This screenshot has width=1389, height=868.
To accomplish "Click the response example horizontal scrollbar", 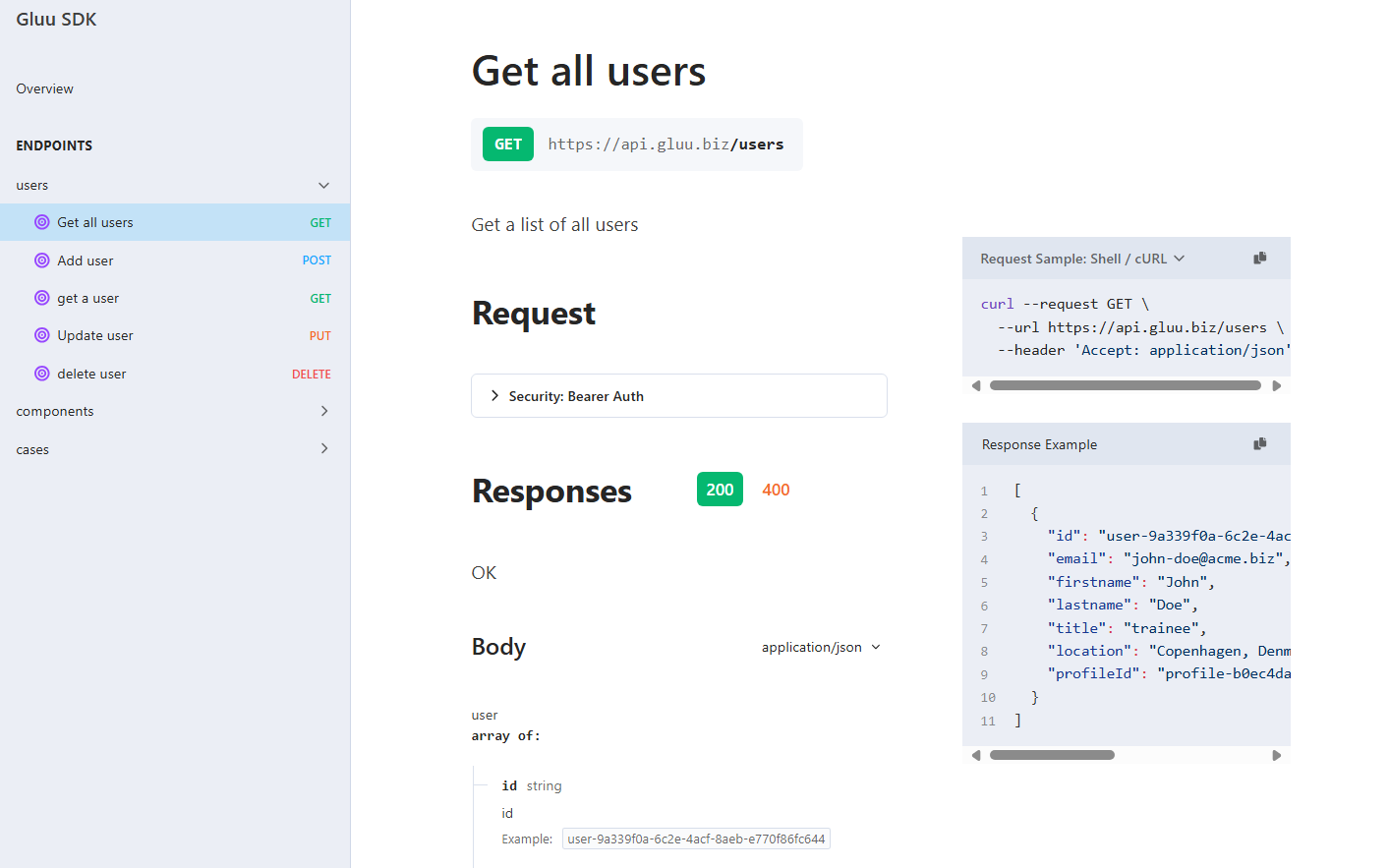I will [1052, 755].
